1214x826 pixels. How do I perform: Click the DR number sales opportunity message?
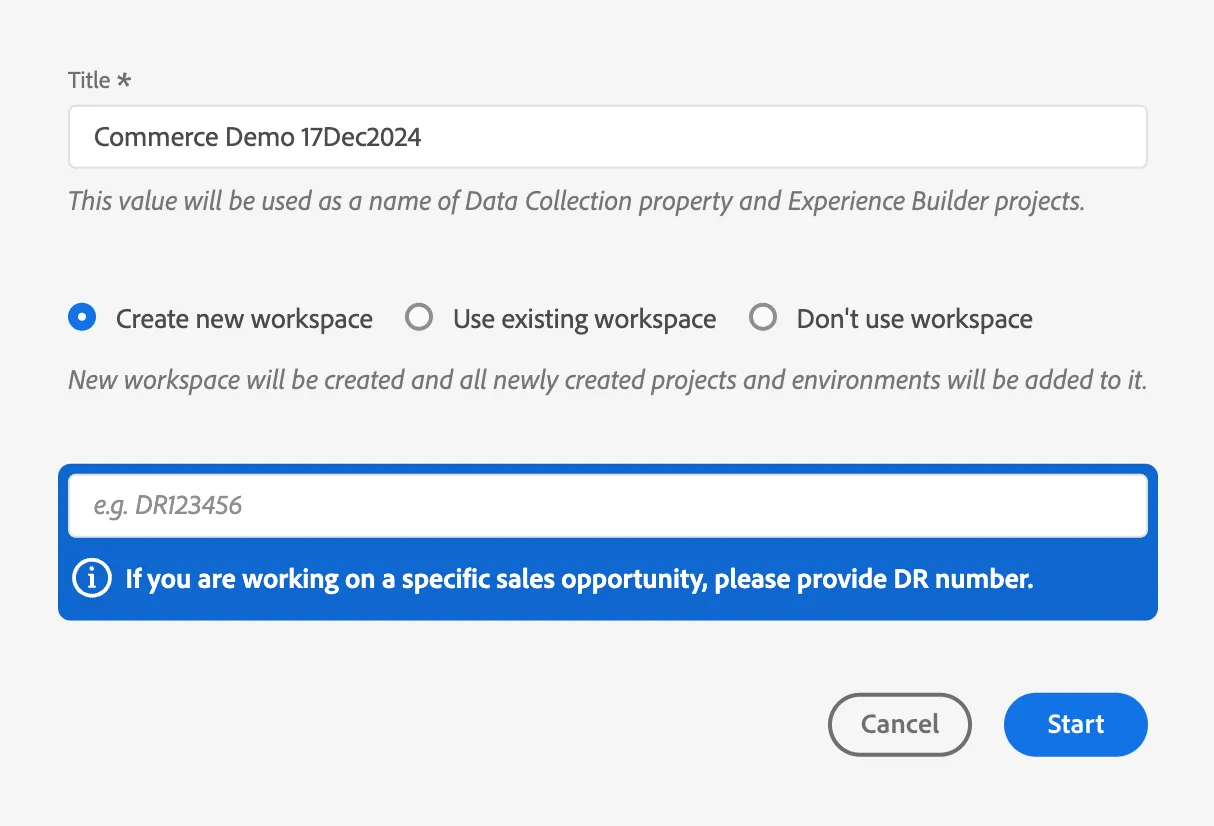[x=579, y=579]
